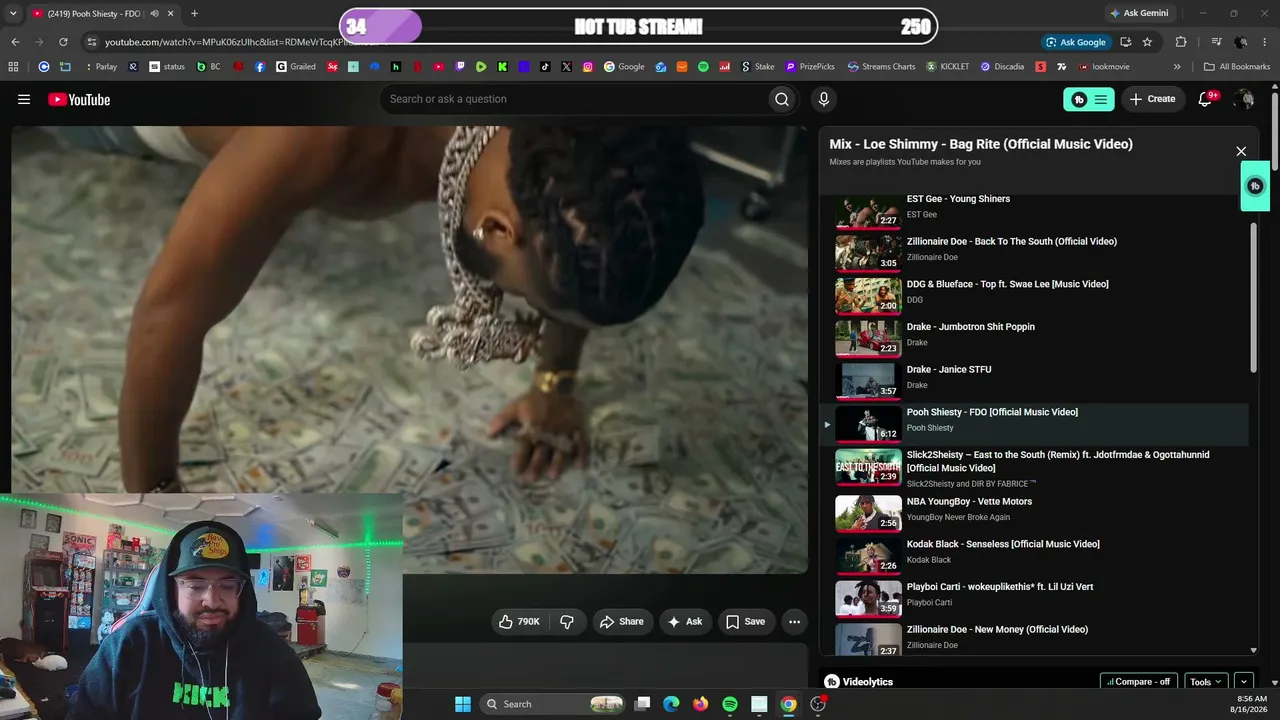Image resolution: width=1280 pixels, height=720 pixels.
Task: Open the All Bookmarks folder
Action: tap(1237, 67)
